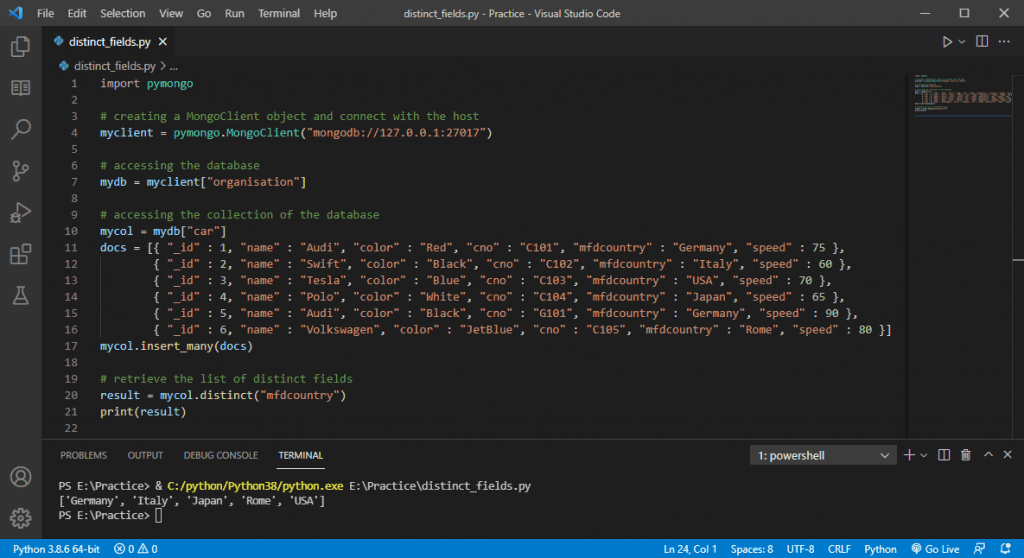
Task: Open the Manage gear icon
Action: coord(20,518)
